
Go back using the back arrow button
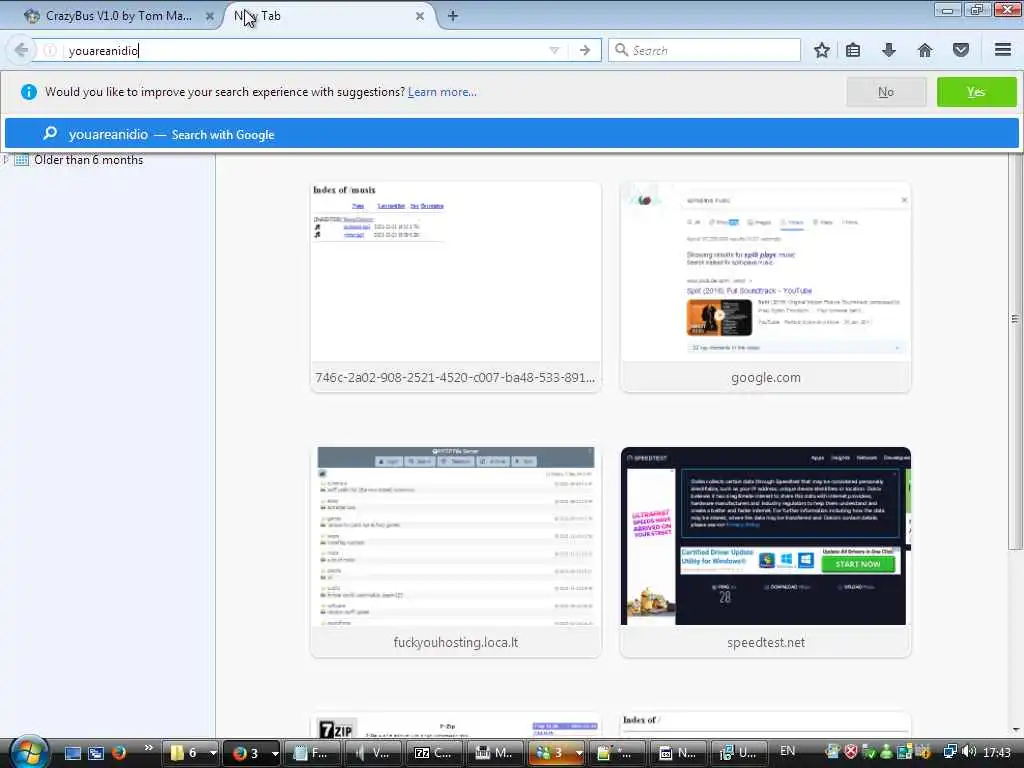(21, 50)
